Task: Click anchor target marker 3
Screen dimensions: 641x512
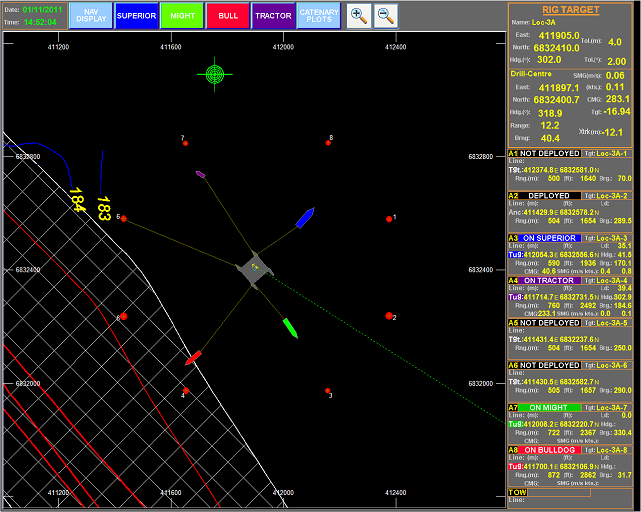Action: click(327, 391)
